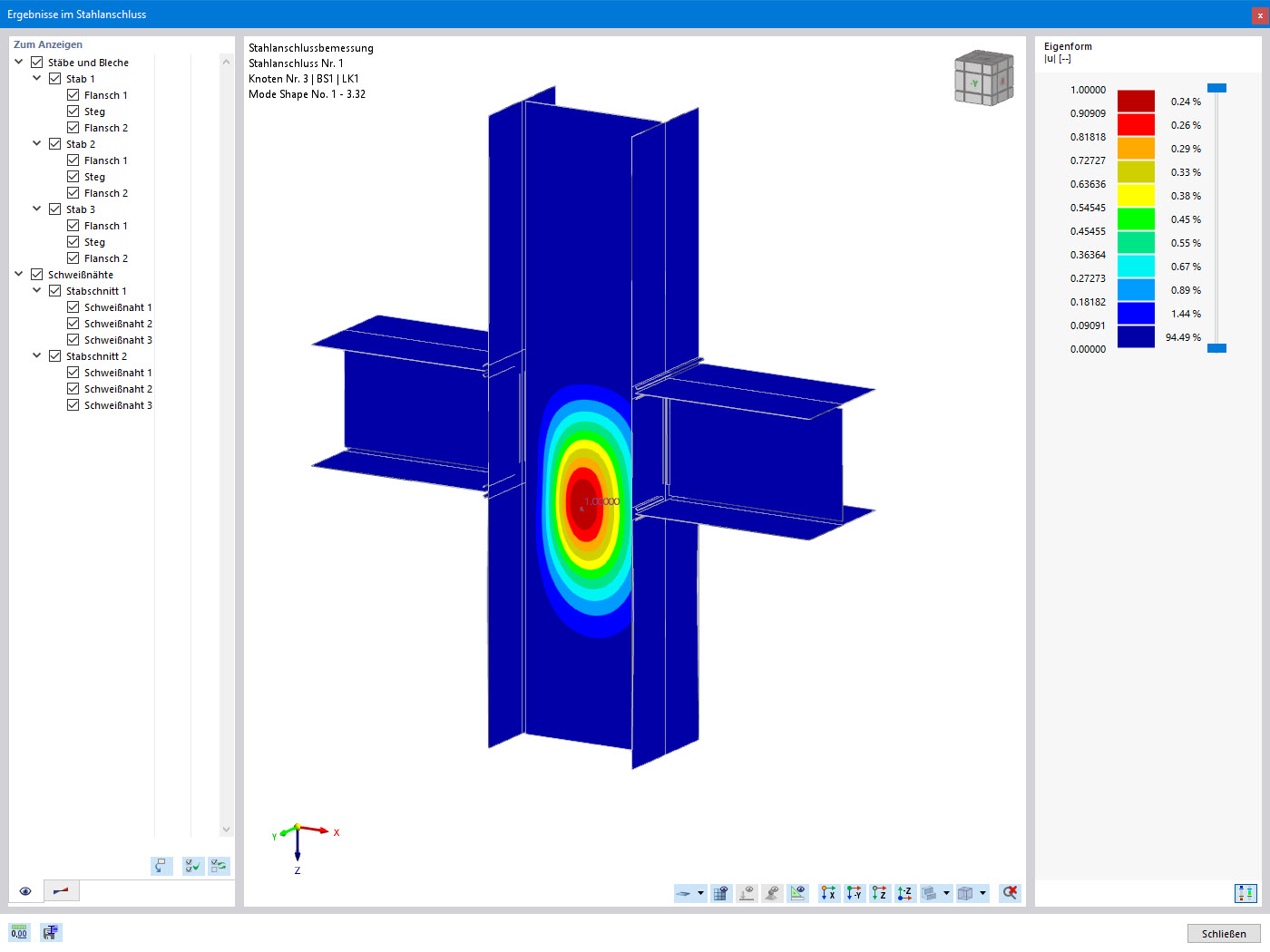Collapse the Schweißnähte tree node
1270x952 pixels.
click(19, 275)
